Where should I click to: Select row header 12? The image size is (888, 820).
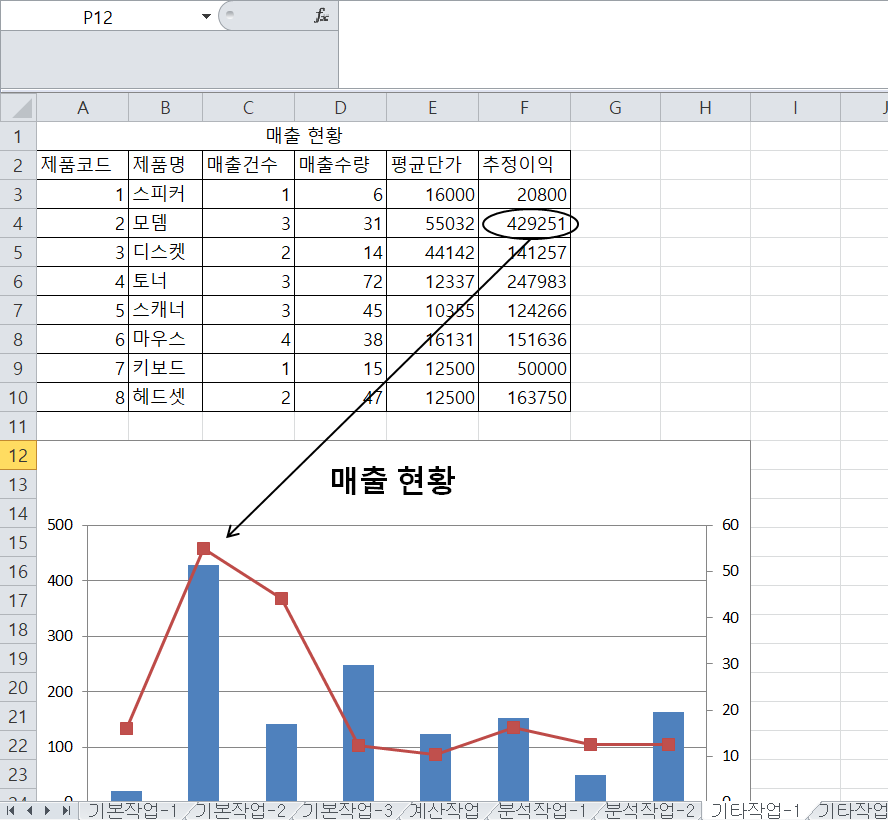(x=19, y=456)
